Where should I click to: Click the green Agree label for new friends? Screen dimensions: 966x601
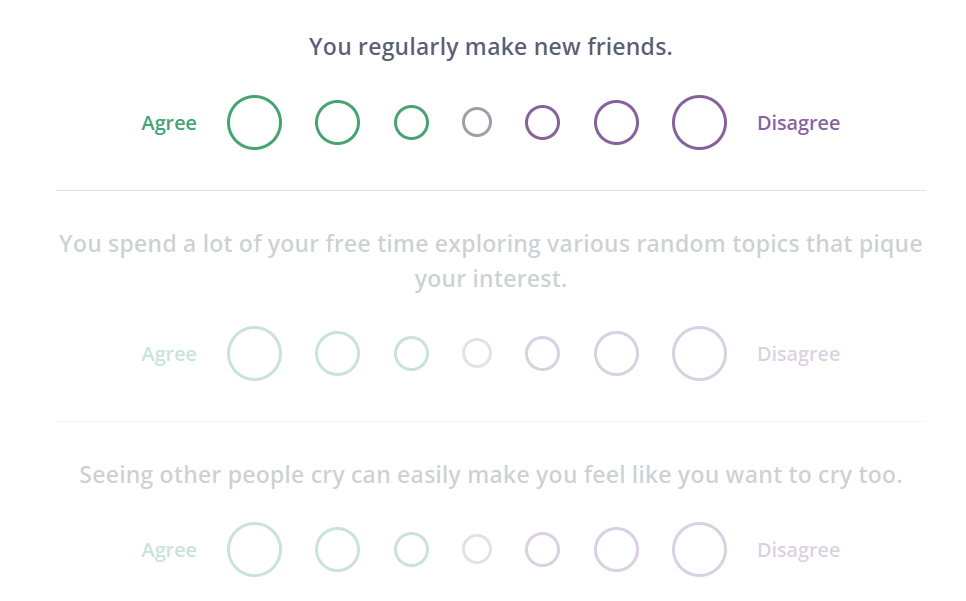(169, 124)
